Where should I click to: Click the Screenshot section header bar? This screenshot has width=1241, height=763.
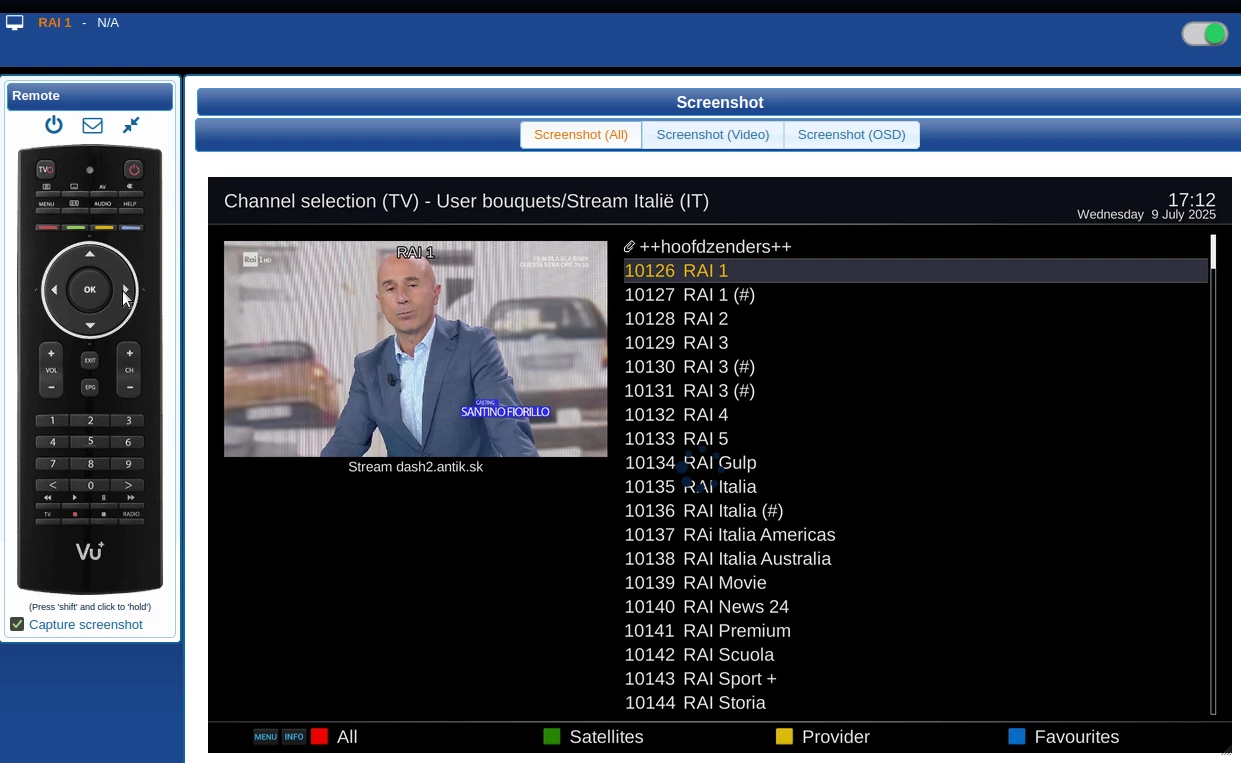719,102
